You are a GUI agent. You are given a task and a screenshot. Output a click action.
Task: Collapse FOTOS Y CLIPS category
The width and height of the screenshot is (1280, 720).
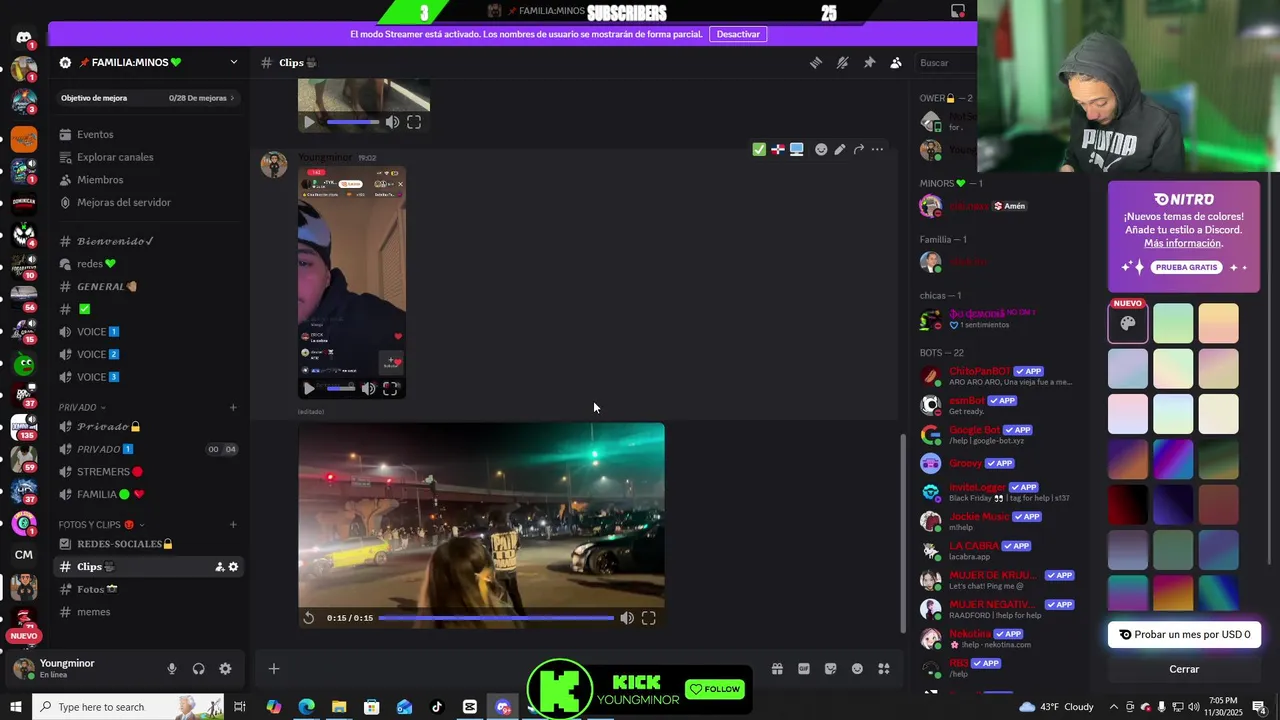[x=101, y=524]
